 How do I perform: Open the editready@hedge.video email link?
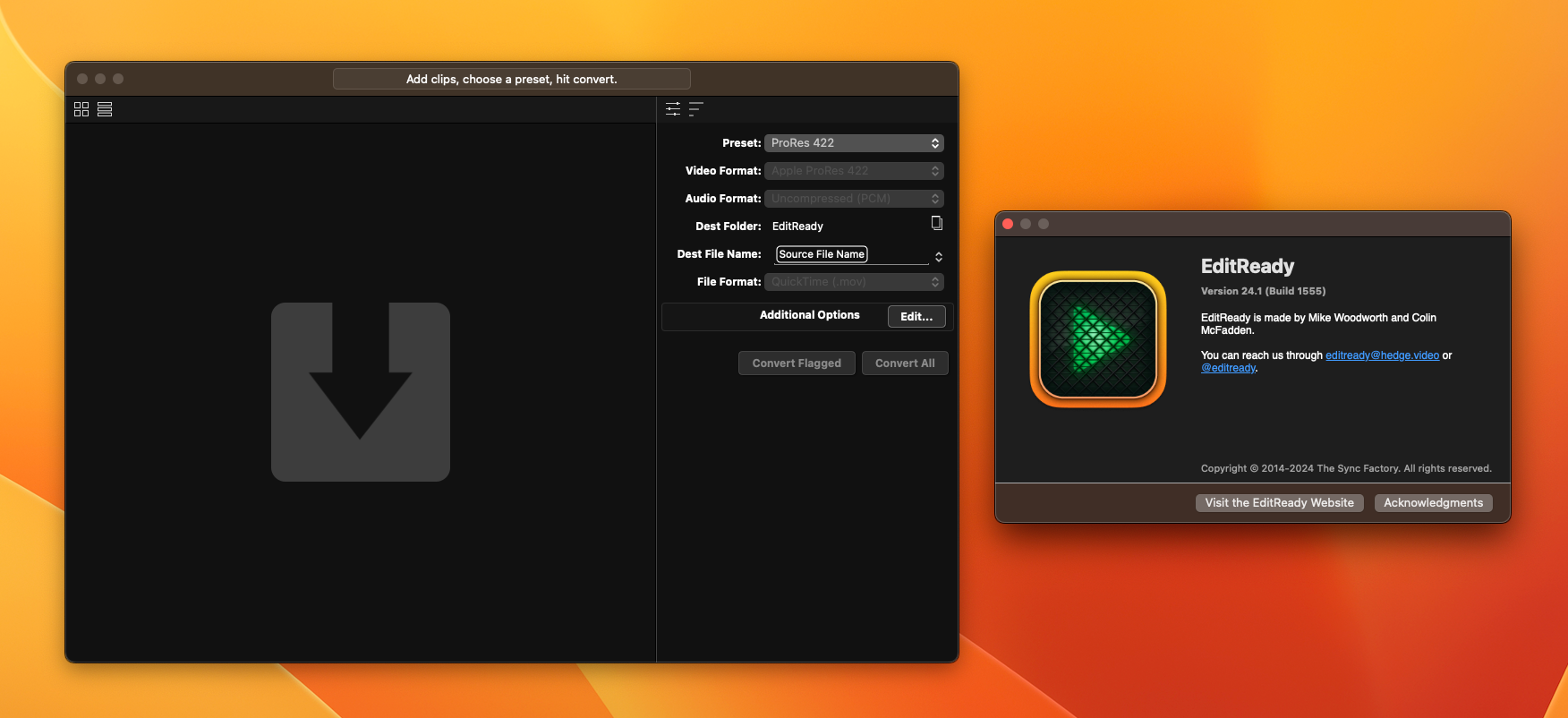tap(1382, 355)
